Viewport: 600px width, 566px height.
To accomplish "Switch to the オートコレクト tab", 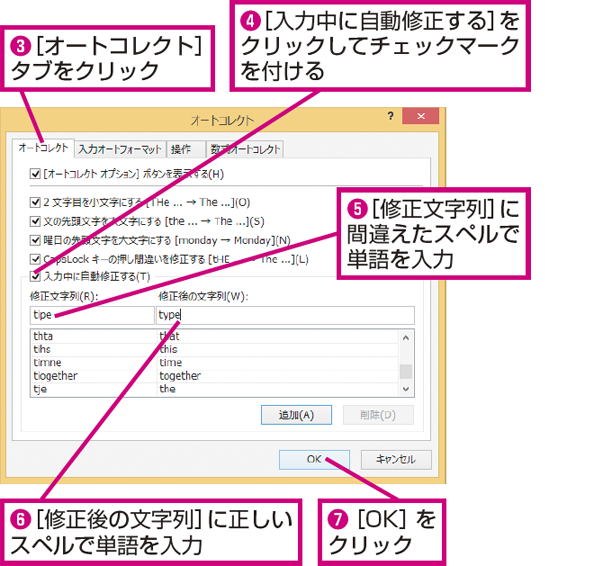I will pyautogui.click(x=44, y=148).
